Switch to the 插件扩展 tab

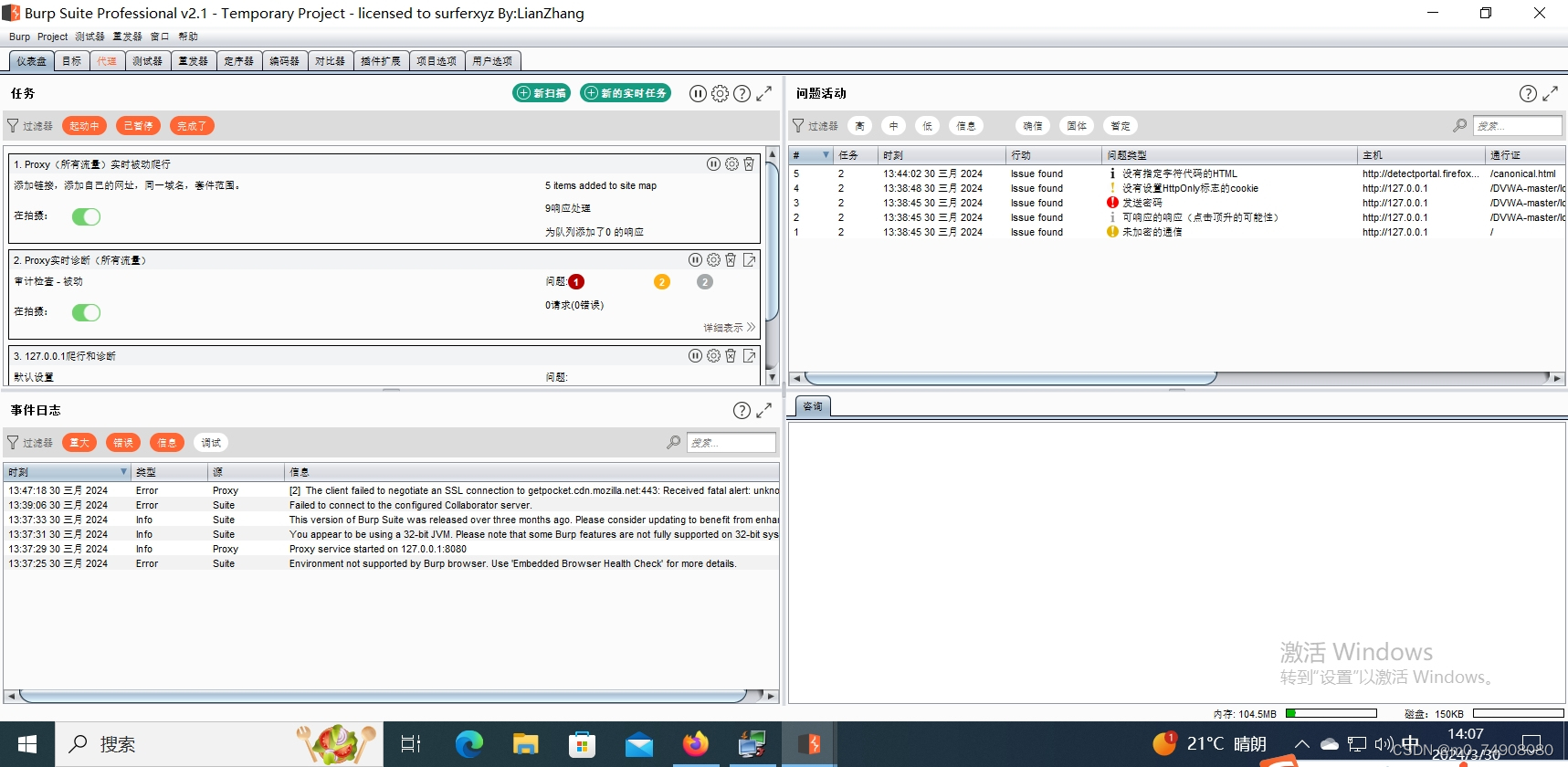(380, 61)
